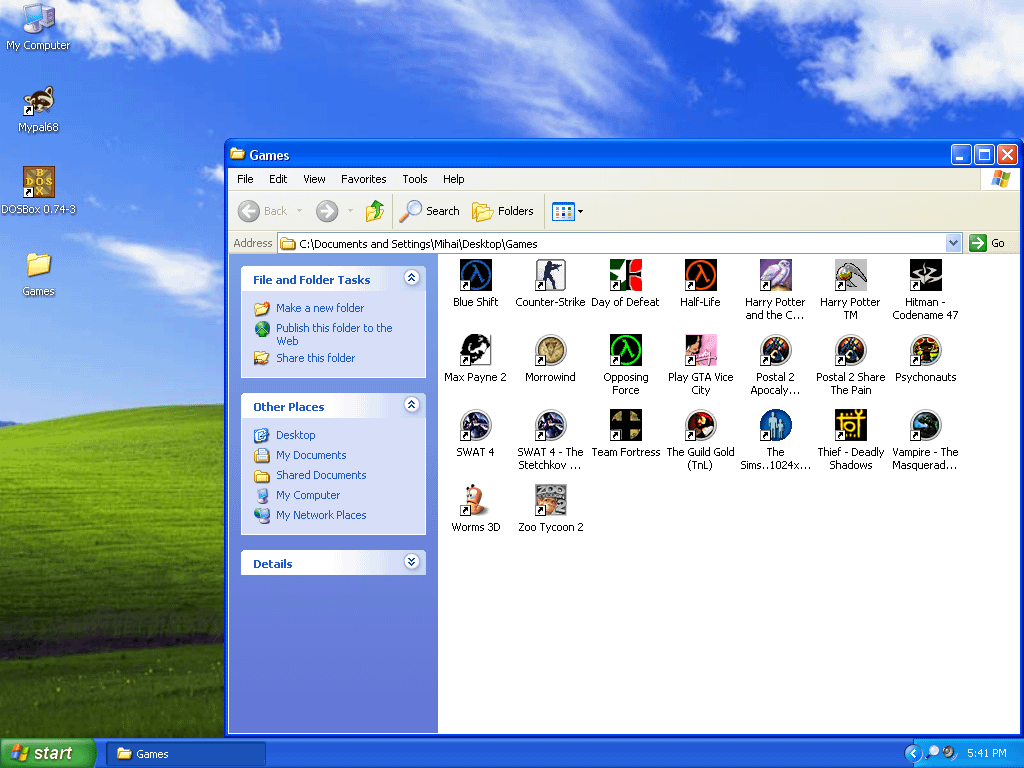This screenshot has height=768, width=1024.
Task: Click the Make a new folder link
Action: pos(320,308)
